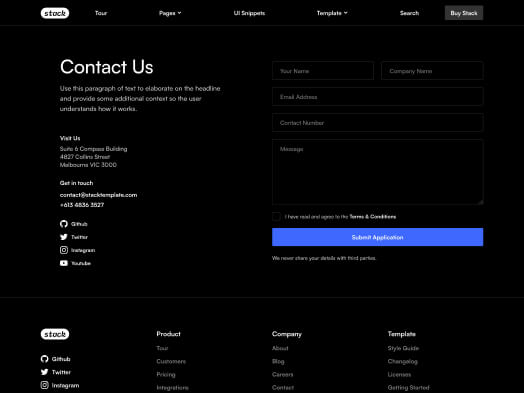Focus the Contact Number input field

(x=378, y=123)
